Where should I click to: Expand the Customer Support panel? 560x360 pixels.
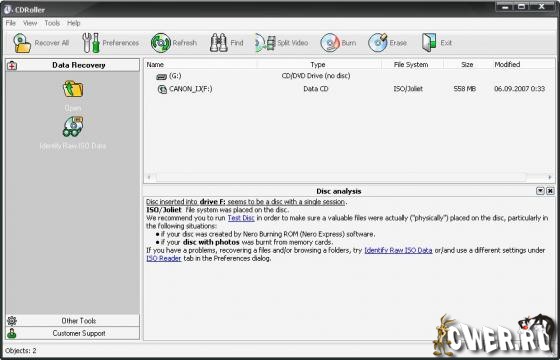tap(72, 333)
